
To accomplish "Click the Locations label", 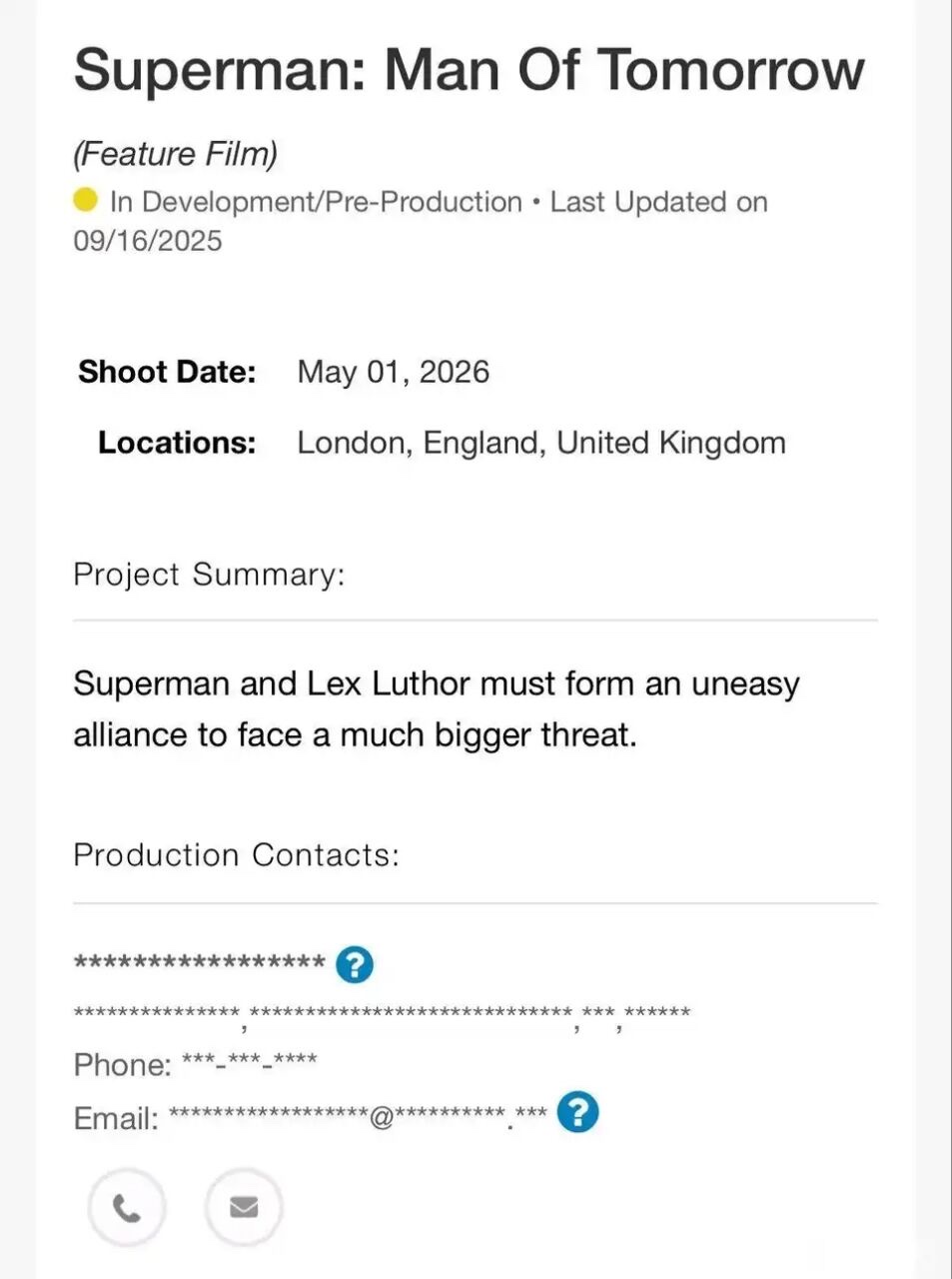I will [x=177, y=443].
